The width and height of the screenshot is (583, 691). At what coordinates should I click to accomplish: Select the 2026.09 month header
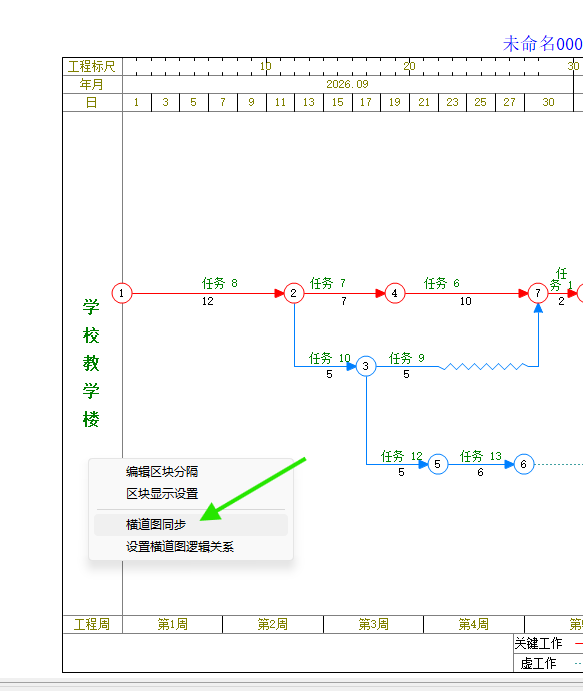point(347,84)
